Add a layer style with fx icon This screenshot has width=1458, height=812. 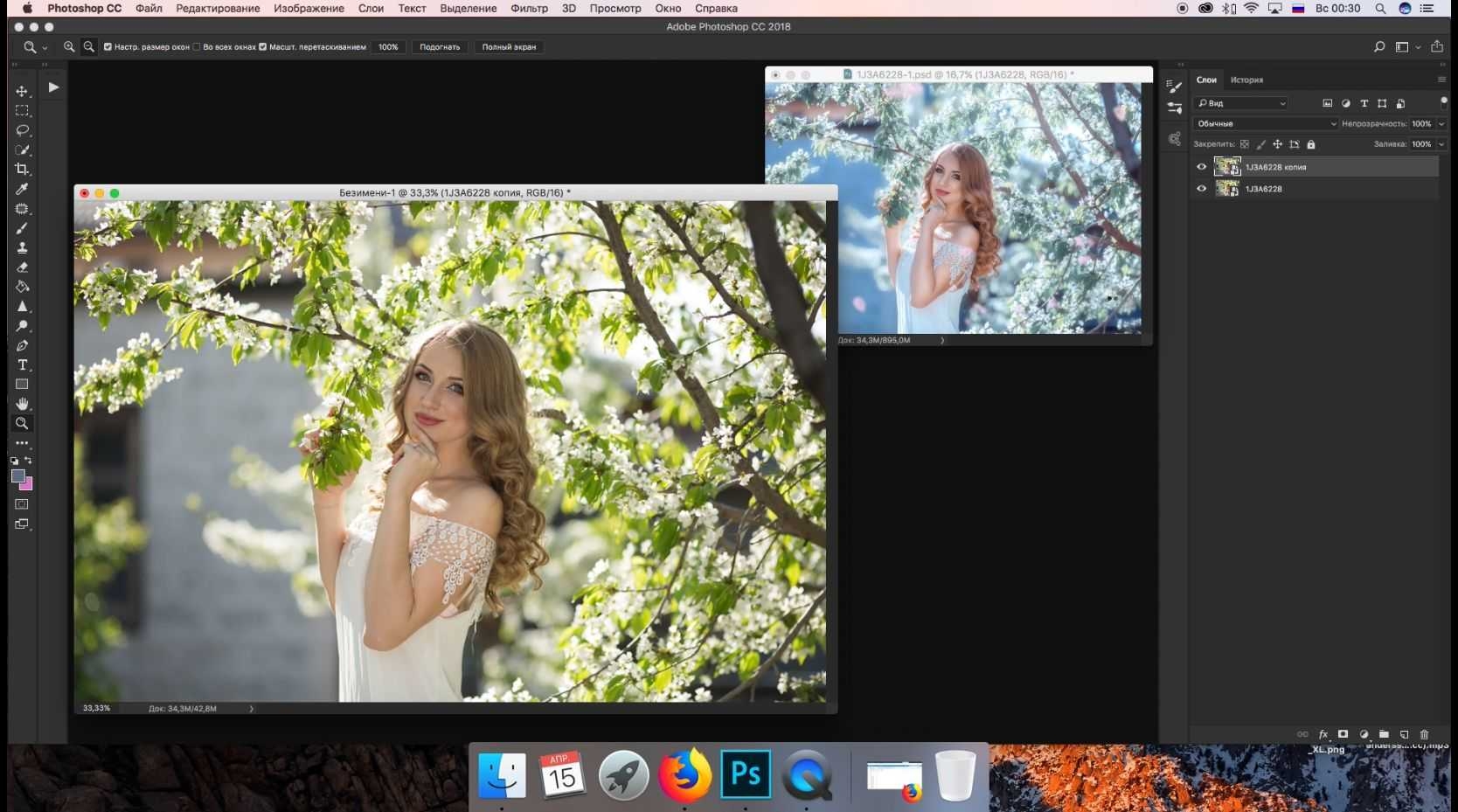coord(1323,734)
